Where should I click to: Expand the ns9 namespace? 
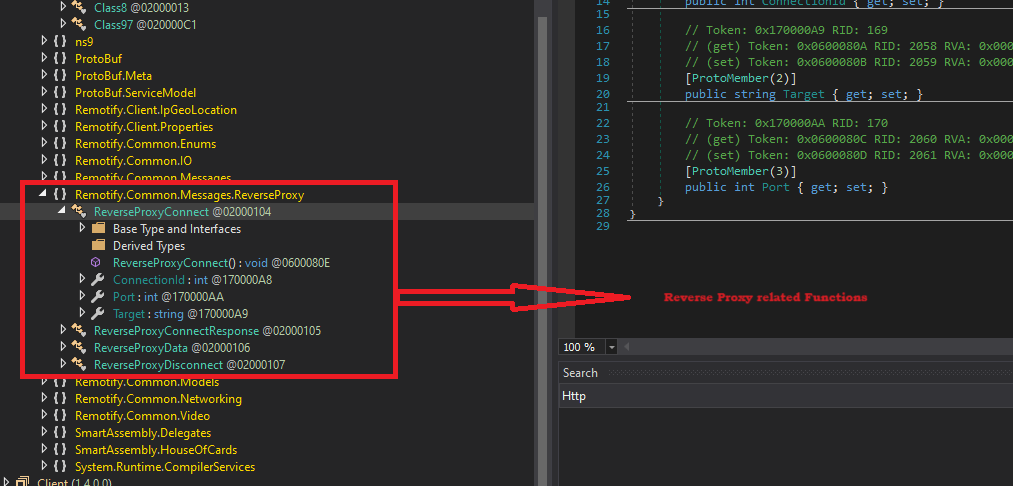click(44, 41)
